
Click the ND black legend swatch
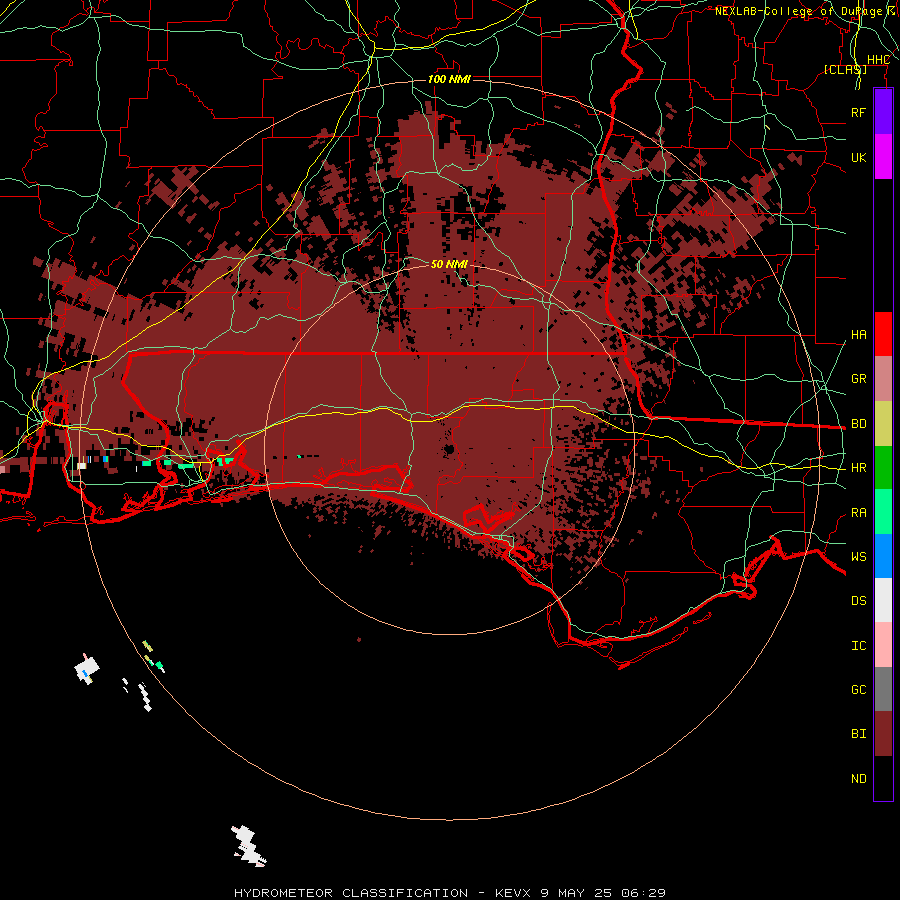pyautogui.click(x=883, y=778)
